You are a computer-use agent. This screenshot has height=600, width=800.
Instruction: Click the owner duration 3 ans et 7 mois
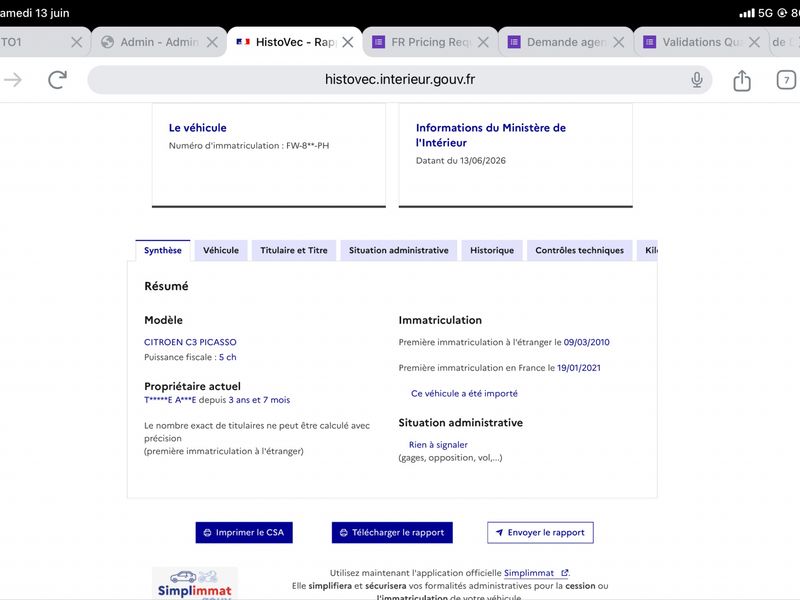pyautogui.click(x=259, y=400)
